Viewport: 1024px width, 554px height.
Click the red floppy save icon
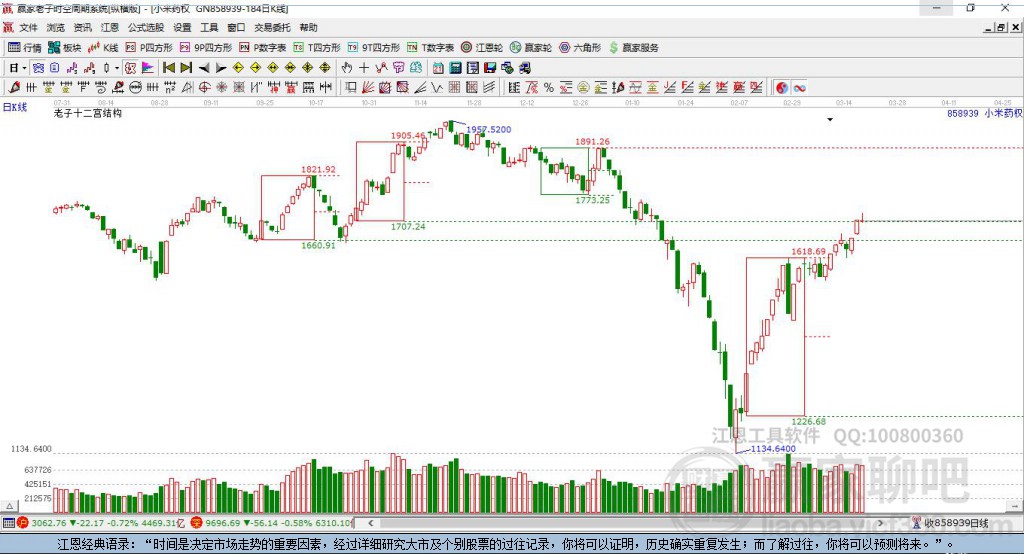point(490,68)
